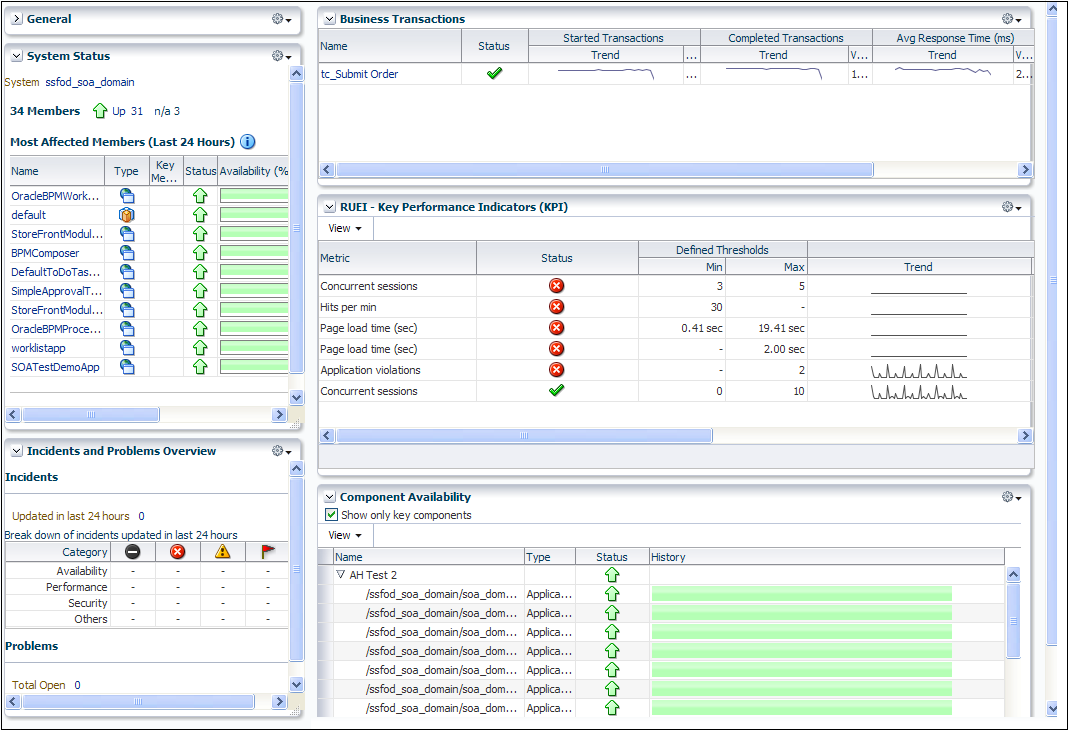Click the fatal incident category icon
Screen dimensions: 1068x730
pos(133,552)
